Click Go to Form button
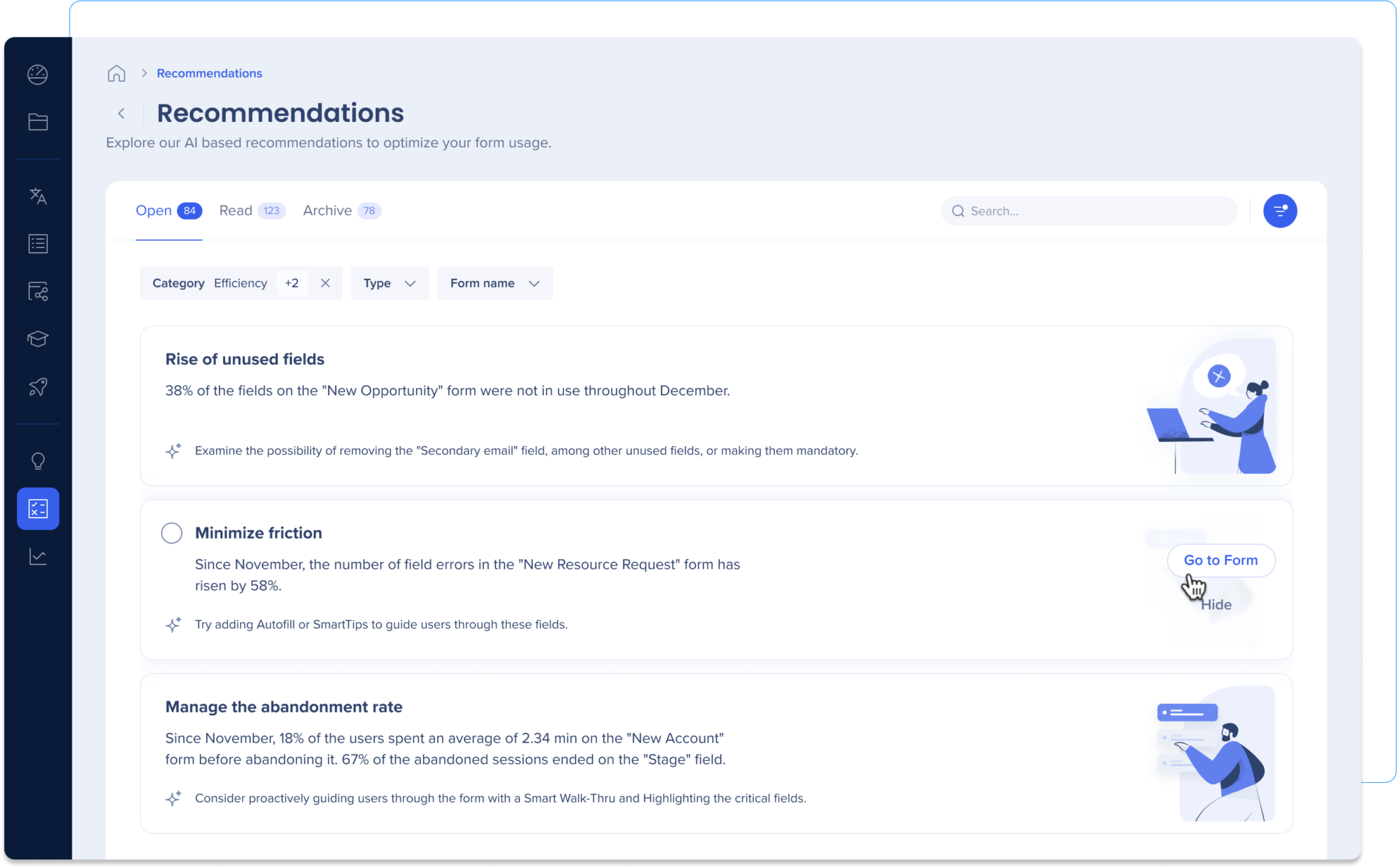Screen dimensions: 1397x868 (1221, 559)
